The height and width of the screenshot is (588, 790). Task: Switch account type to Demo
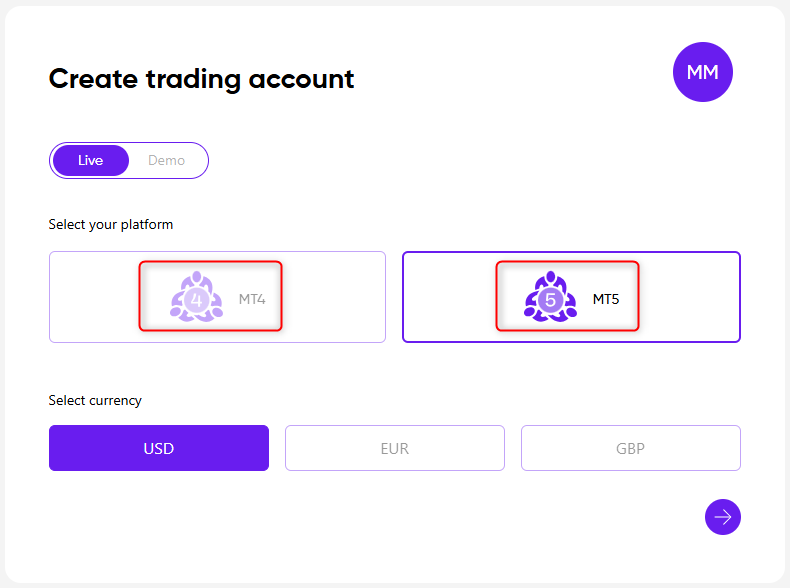166,160
